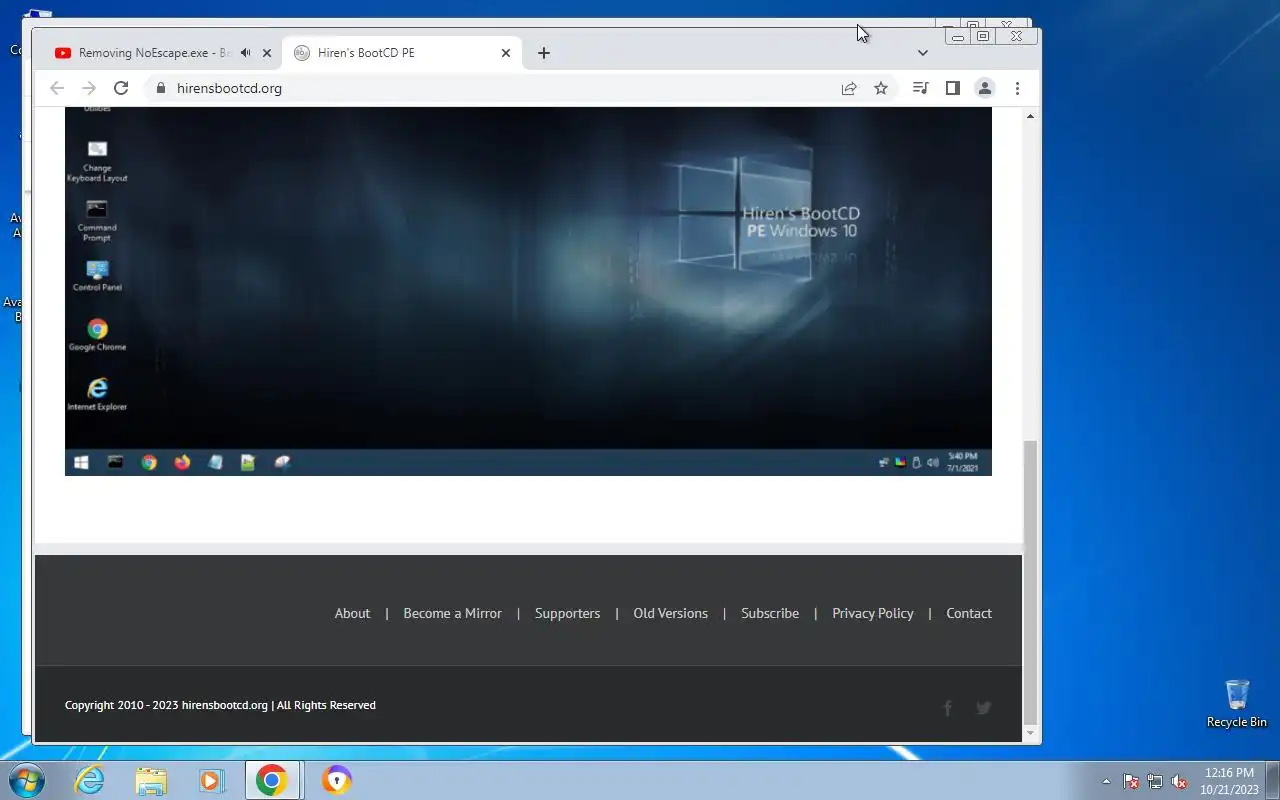Image resolution: width=1280 pixels, height=800 pixels.
Task: Click the Chrome taskbar icon
Action: click(271, 780)
